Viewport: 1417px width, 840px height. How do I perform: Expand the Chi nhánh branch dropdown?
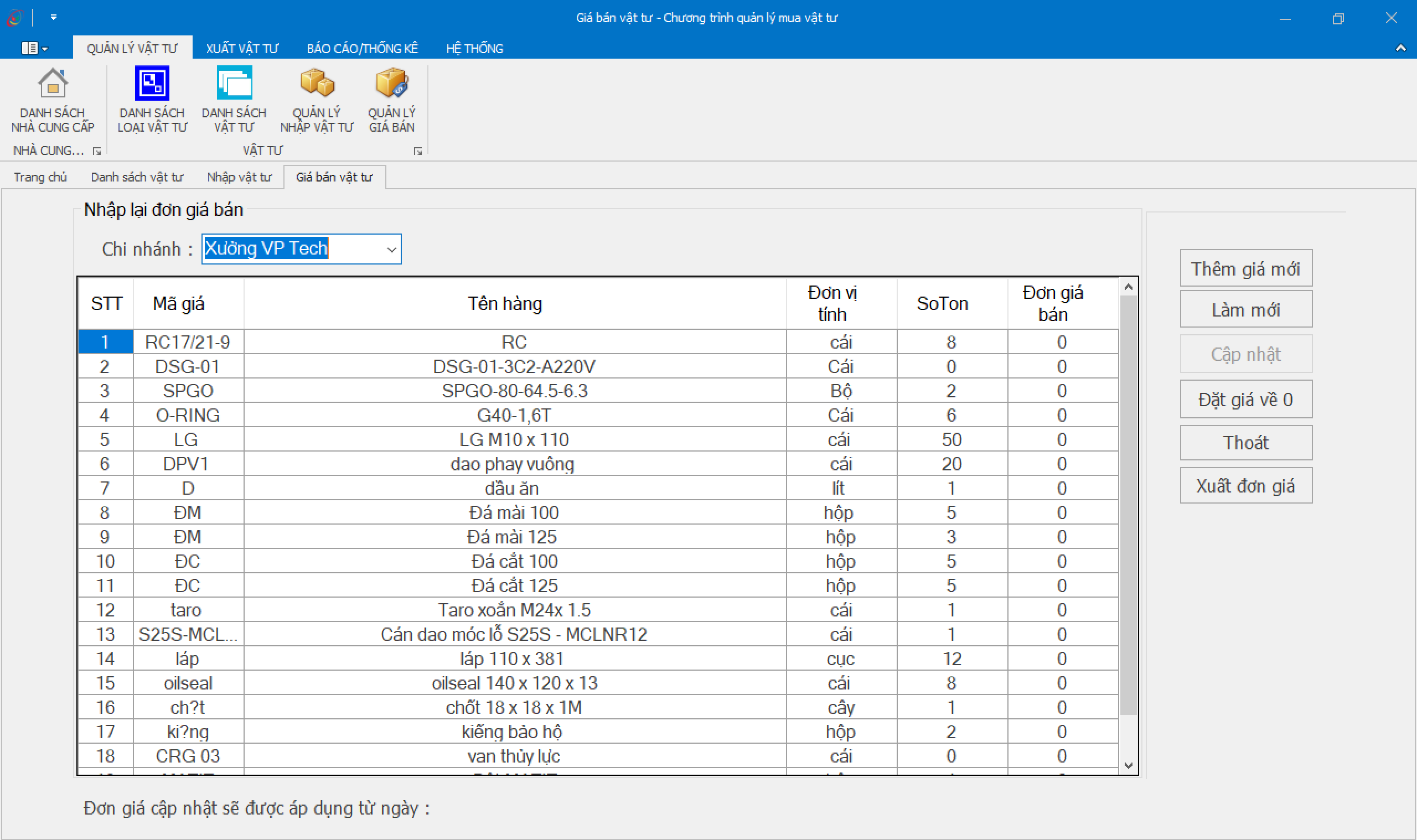click(391, 250)
